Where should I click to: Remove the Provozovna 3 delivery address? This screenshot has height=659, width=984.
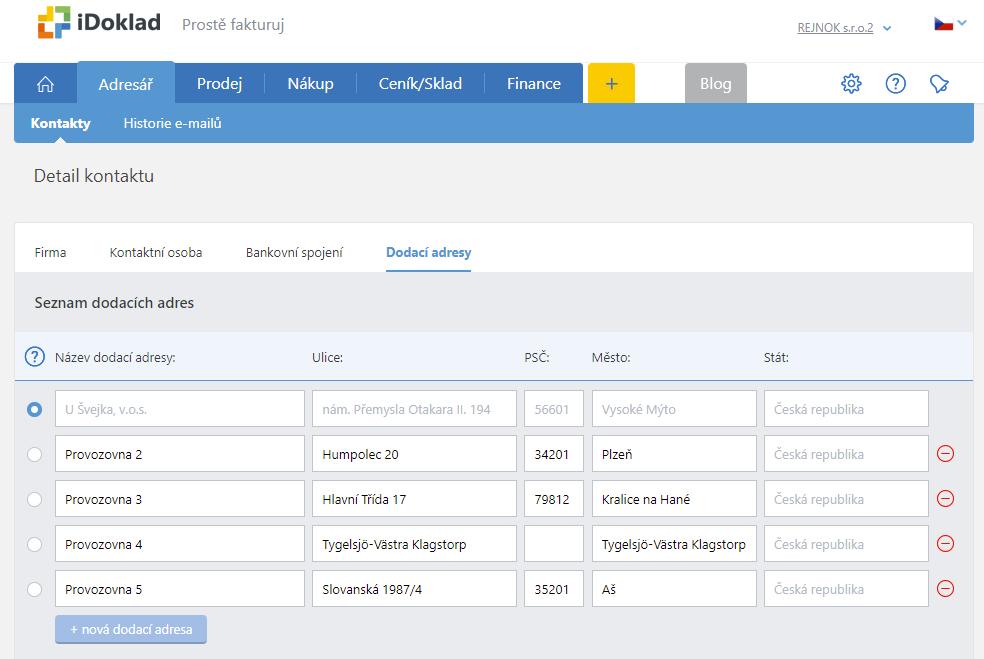point(945,498)
